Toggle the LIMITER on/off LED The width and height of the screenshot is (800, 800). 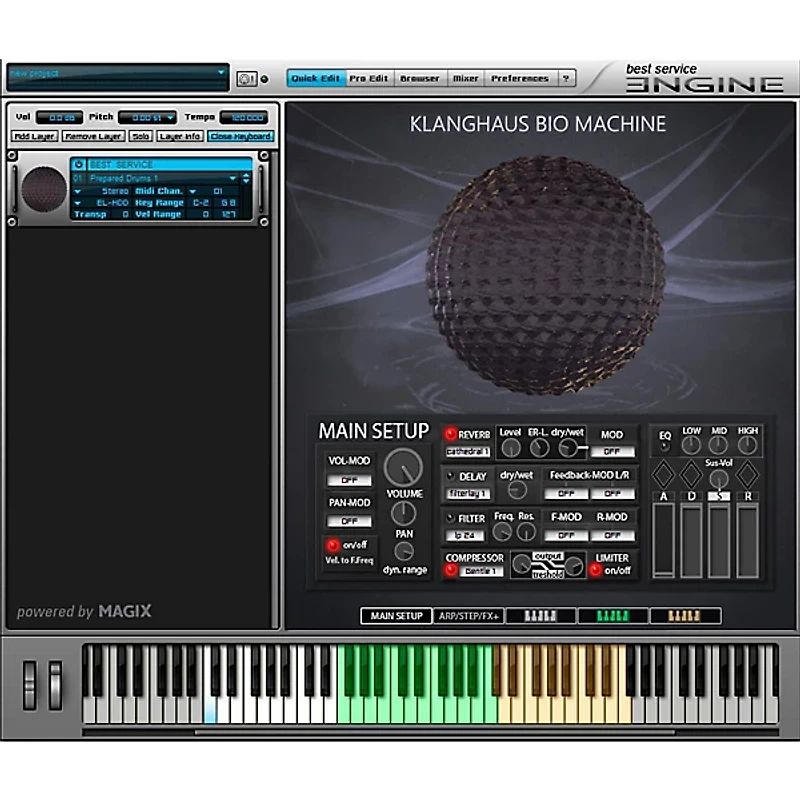[596, 570]
